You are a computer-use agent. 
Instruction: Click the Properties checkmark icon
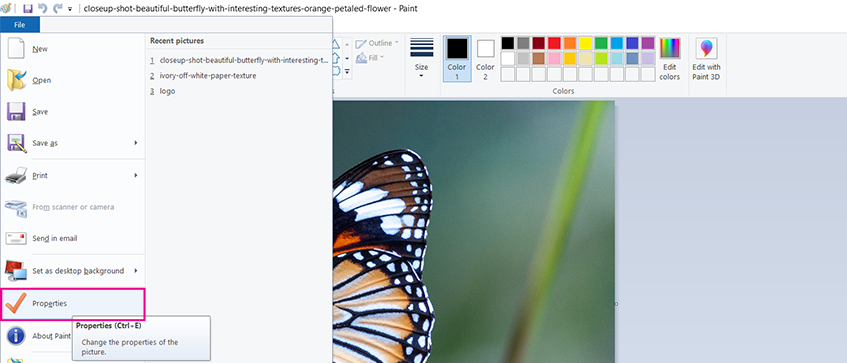[x=16, y=304]
